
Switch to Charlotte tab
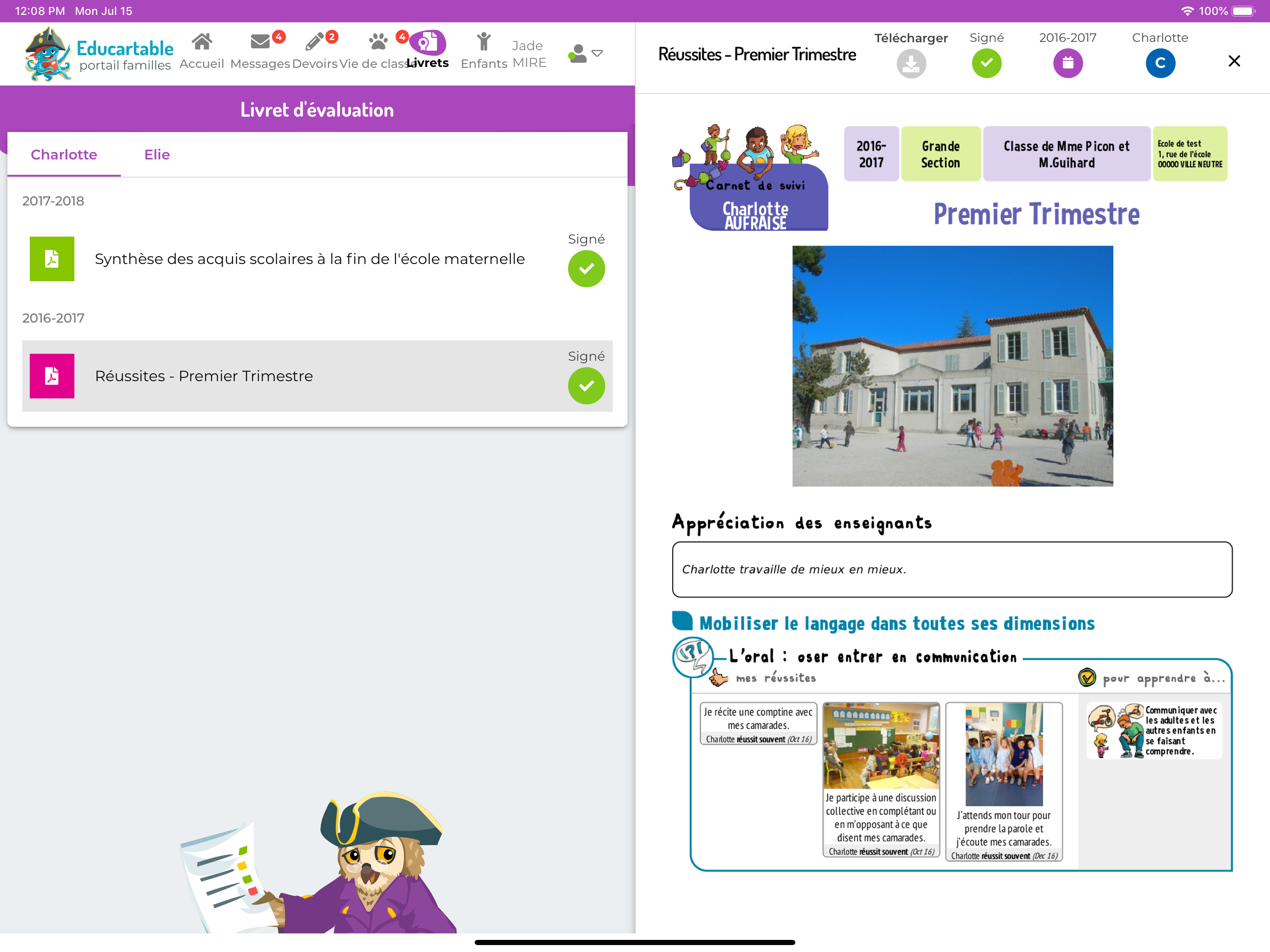click(64, 154)
